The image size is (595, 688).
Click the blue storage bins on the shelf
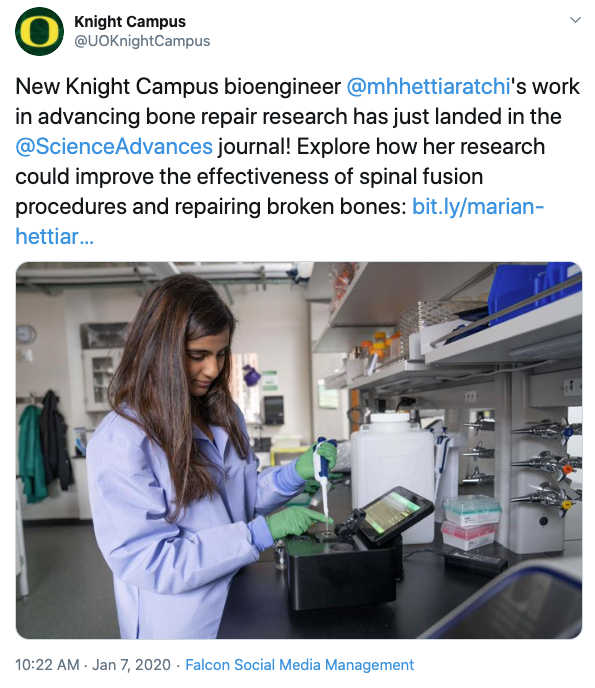tap(533, 291)
